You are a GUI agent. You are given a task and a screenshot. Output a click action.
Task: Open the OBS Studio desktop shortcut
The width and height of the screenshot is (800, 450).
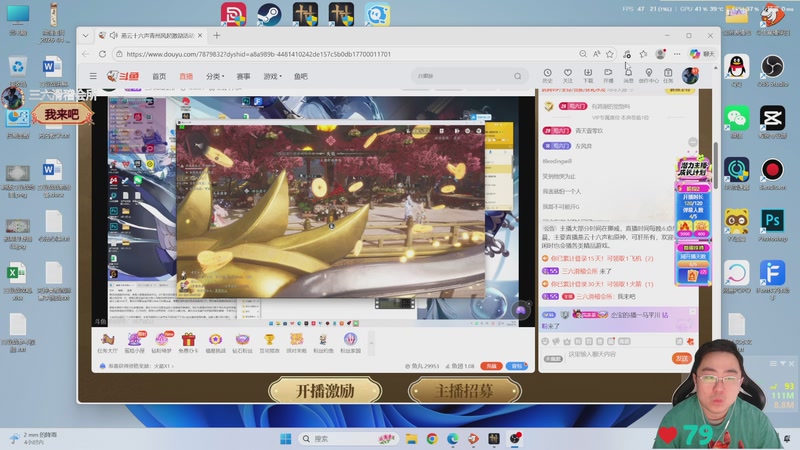772,70
